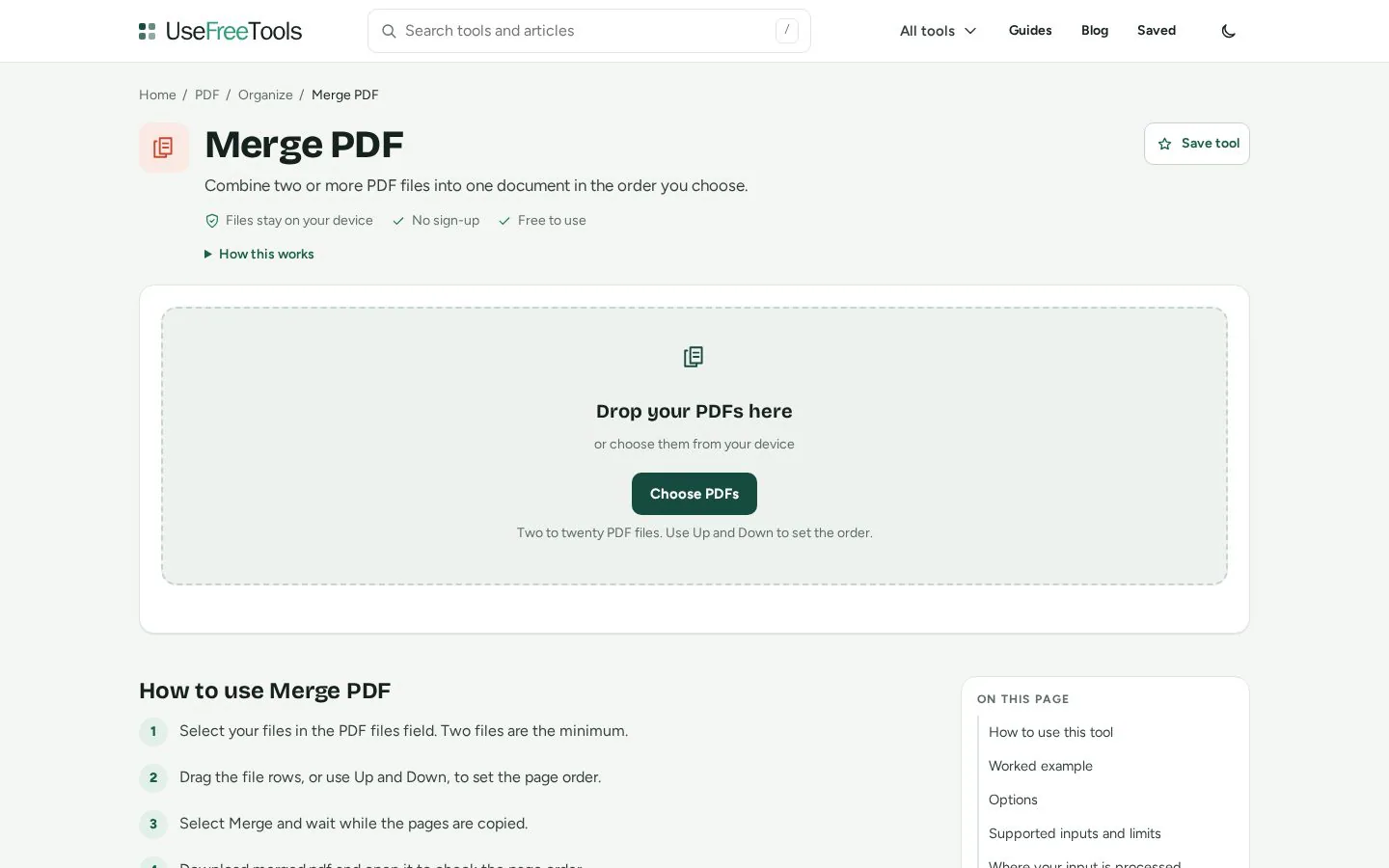Jump to How to use this tool section

1050,733
